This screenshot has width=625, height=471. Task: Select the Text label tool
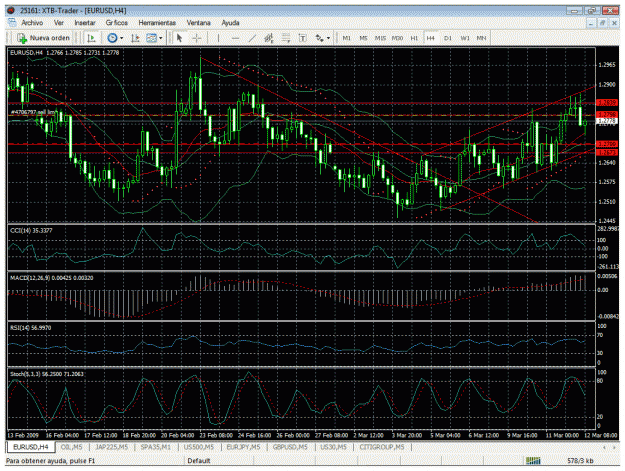(303, 38)
